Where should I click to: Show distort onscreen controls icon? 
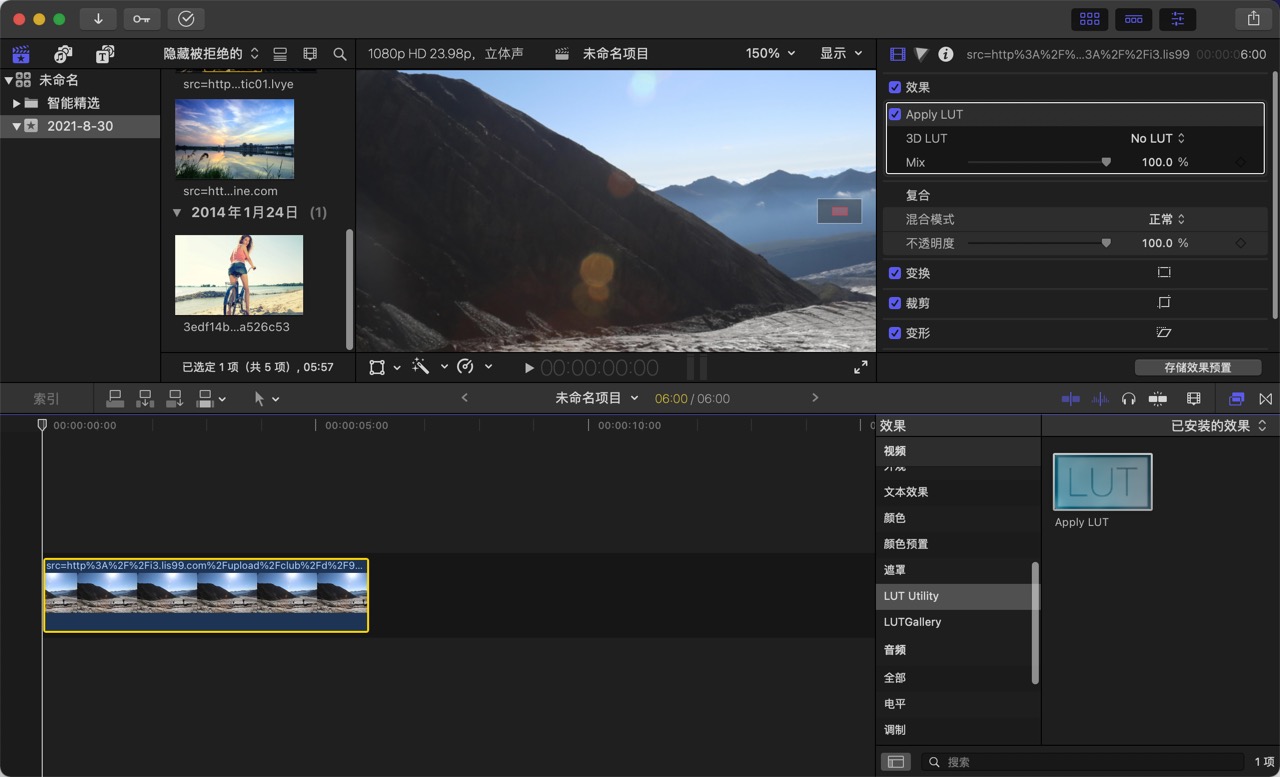1163,333
